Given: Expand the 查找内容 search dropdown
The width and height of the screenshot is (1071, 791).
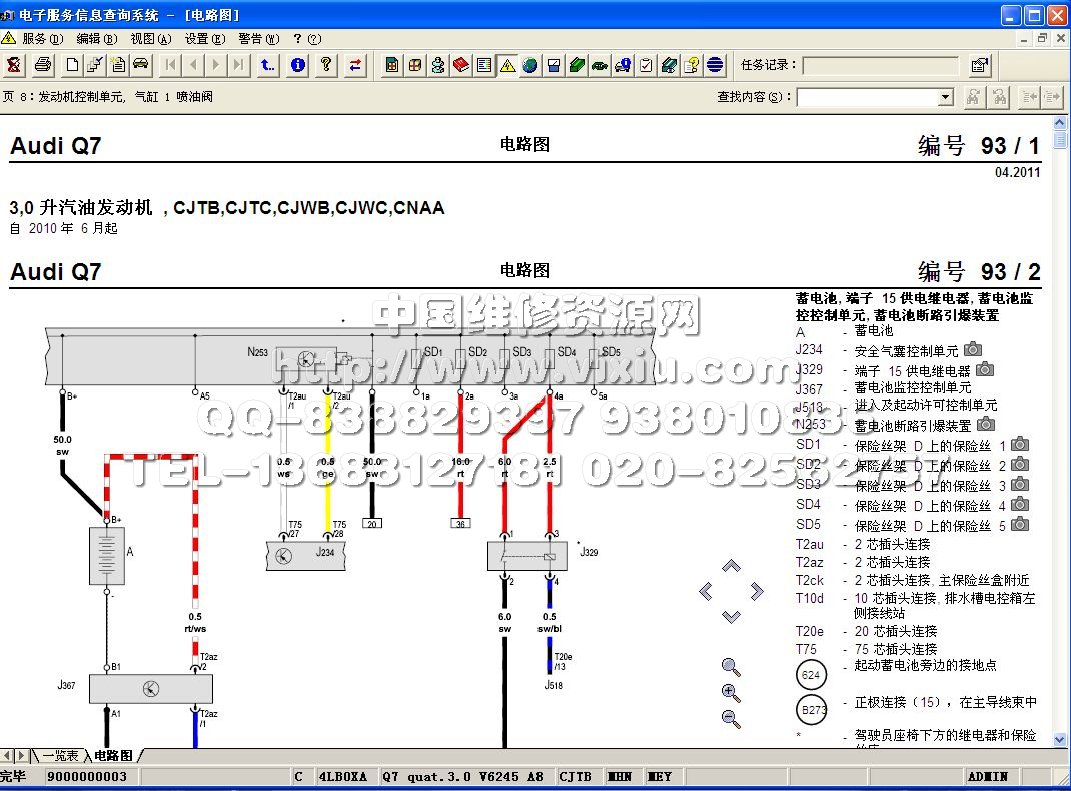Looking at the screenshot, I should 945,97.
